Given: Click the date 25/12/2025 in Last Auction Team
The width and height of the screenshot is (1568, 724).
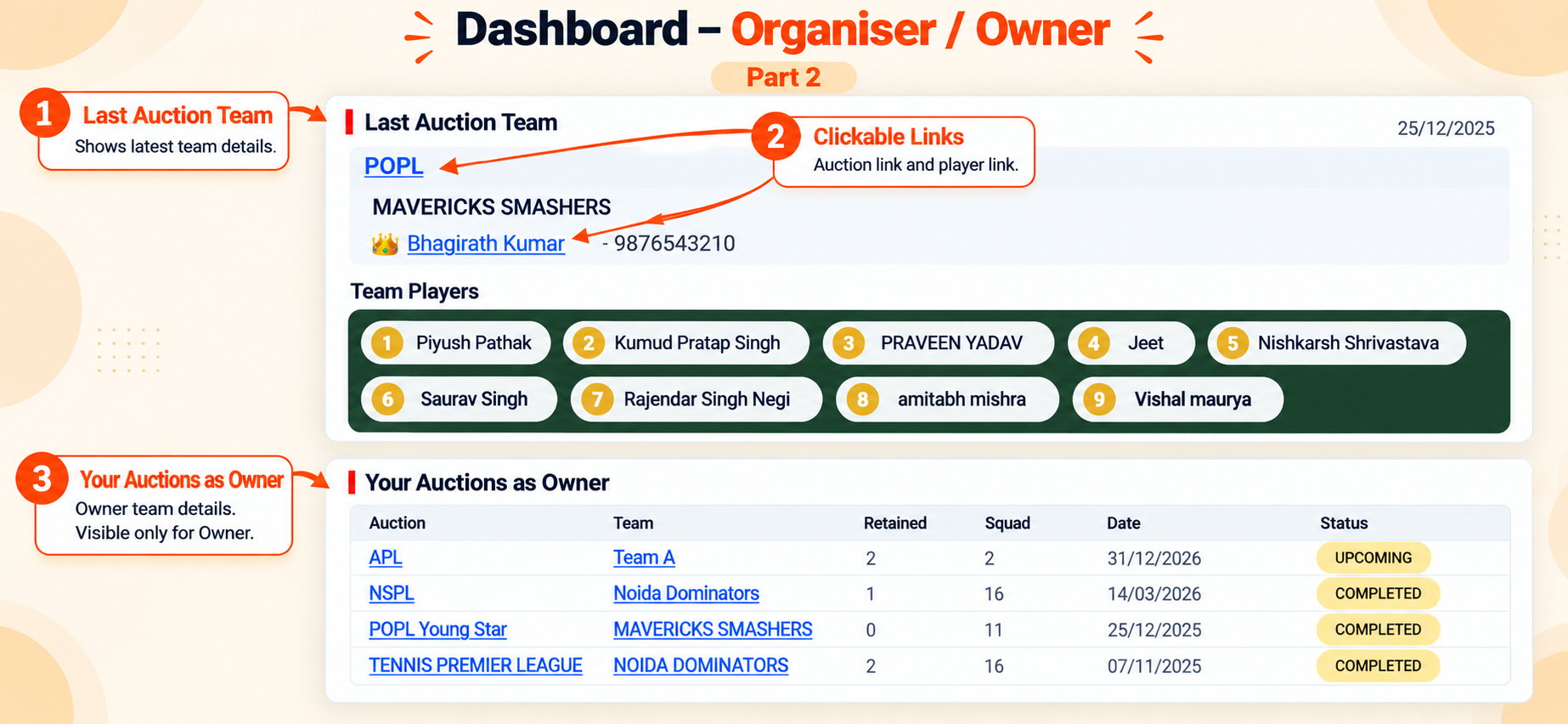Looking at the screenshot, I should click(1446, 128).
